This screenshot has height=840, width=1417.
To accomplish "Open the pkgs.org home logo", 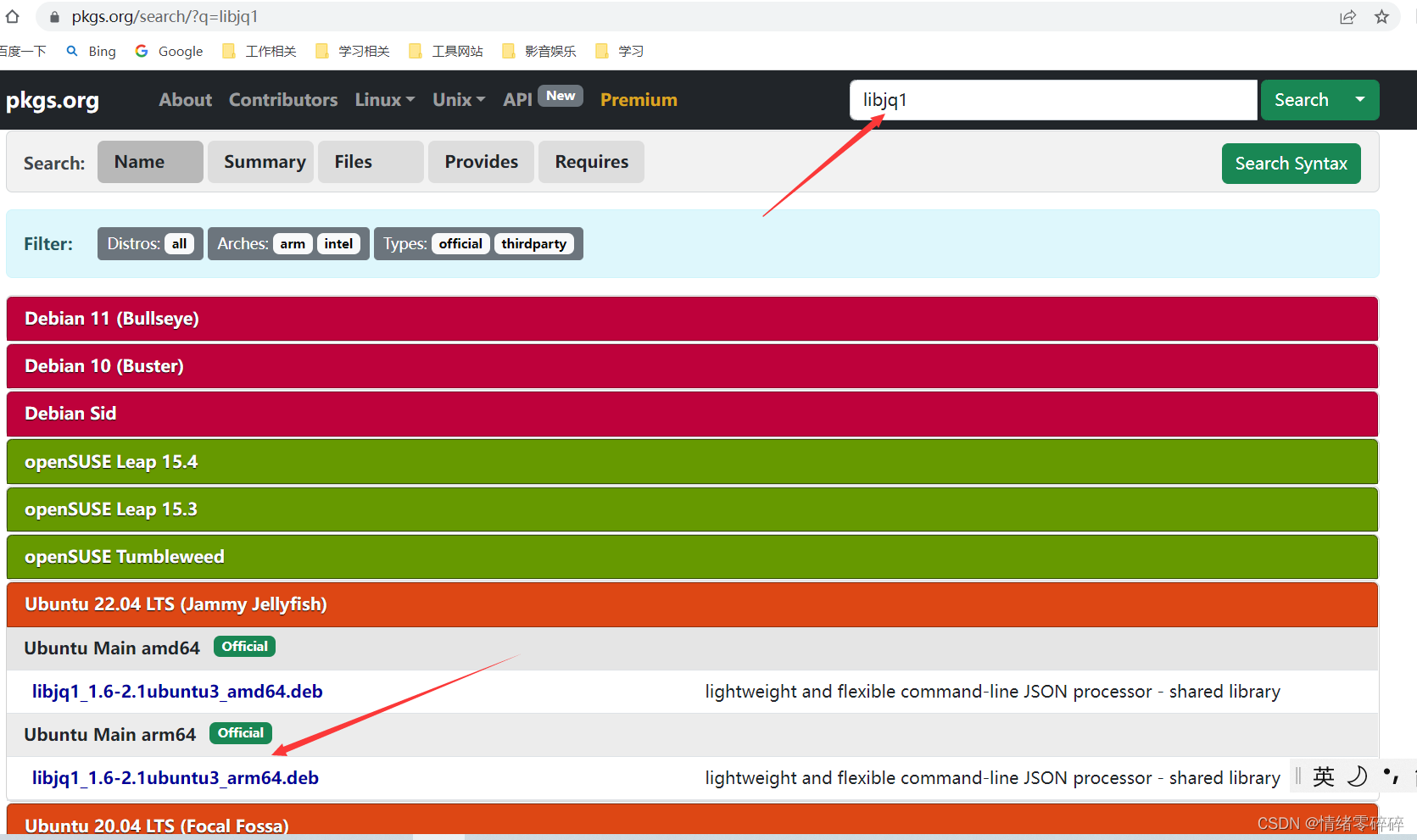I will tap(52, 100).
